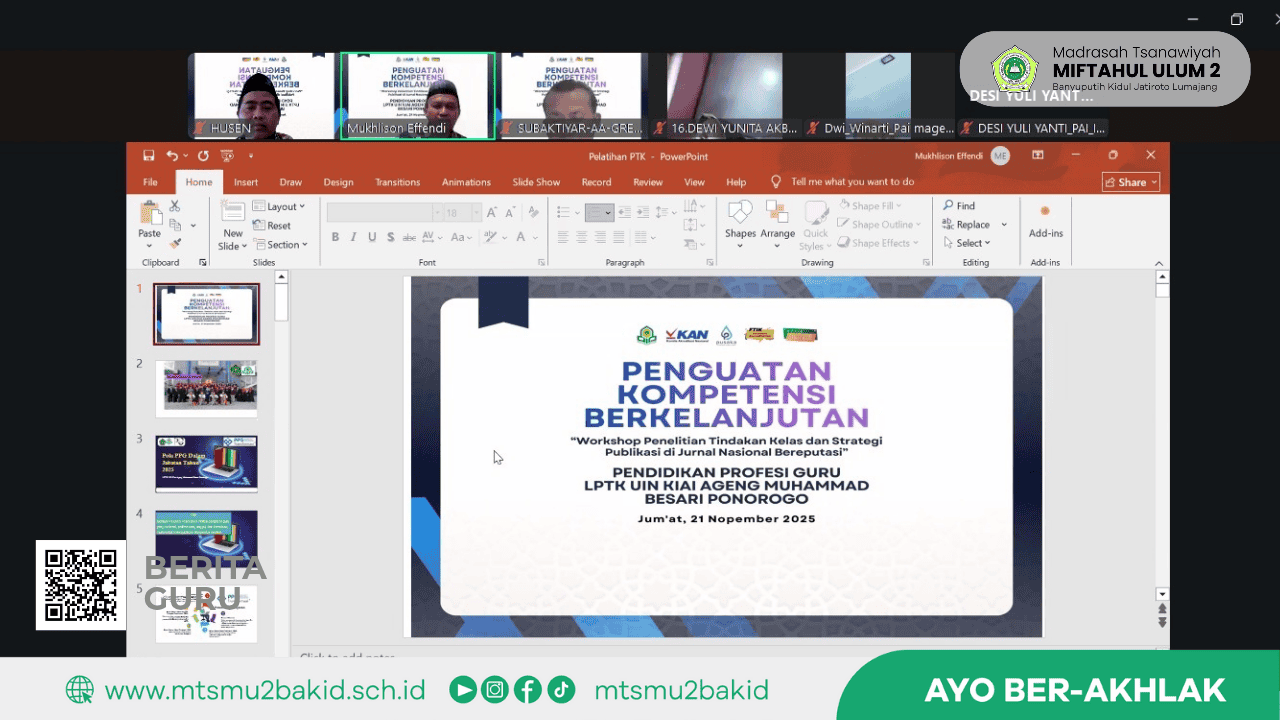Toggle Italic formatting
The width and height of the screenshot is (1280, 720).
352,237
